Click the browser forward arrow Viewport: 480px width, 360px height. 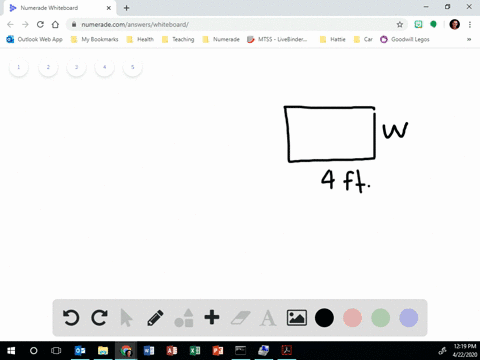click(25, 24)
